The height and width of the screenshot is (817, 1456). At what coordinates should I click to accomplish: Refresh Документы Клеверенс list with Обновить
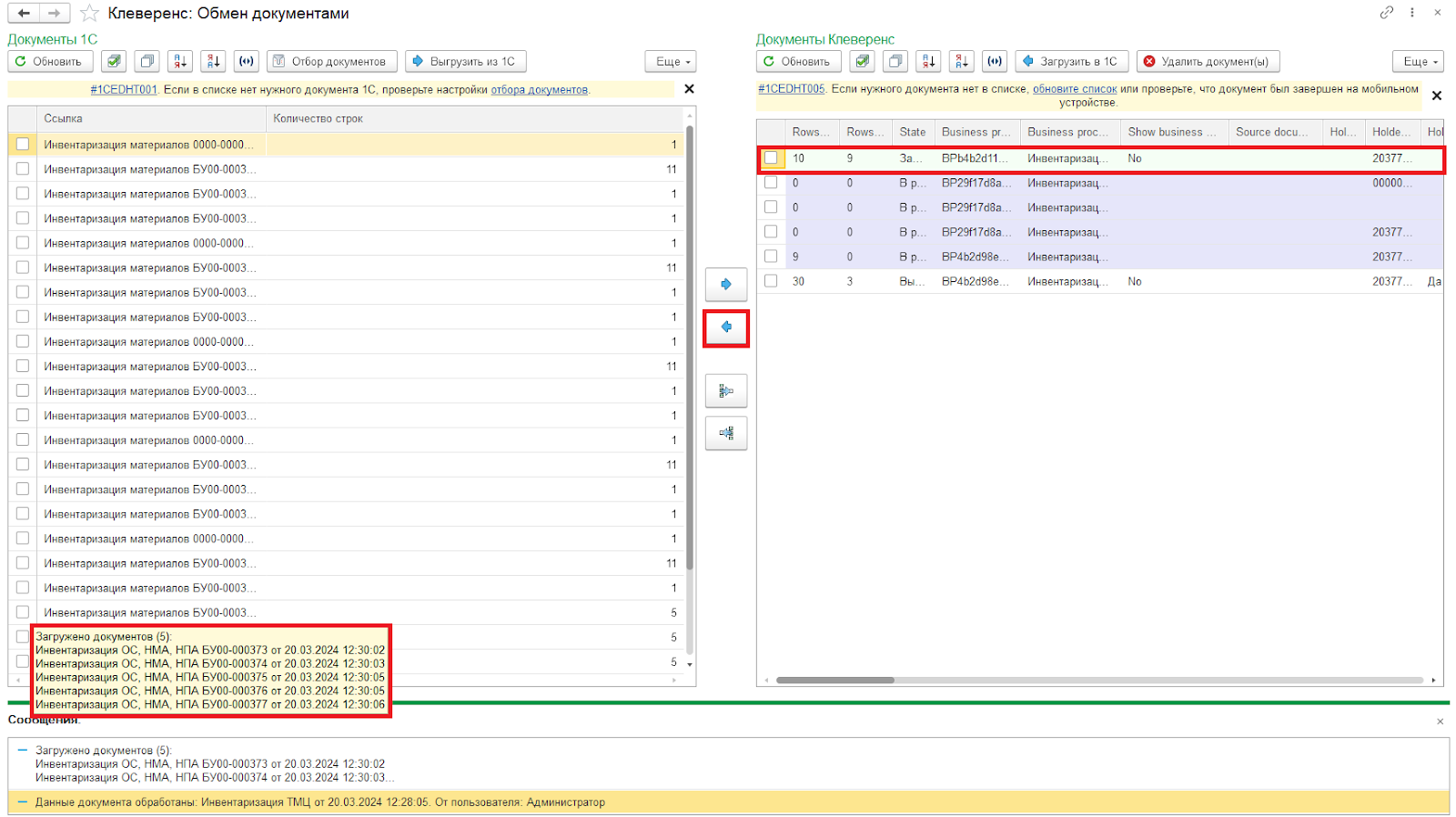click(798, 62)
